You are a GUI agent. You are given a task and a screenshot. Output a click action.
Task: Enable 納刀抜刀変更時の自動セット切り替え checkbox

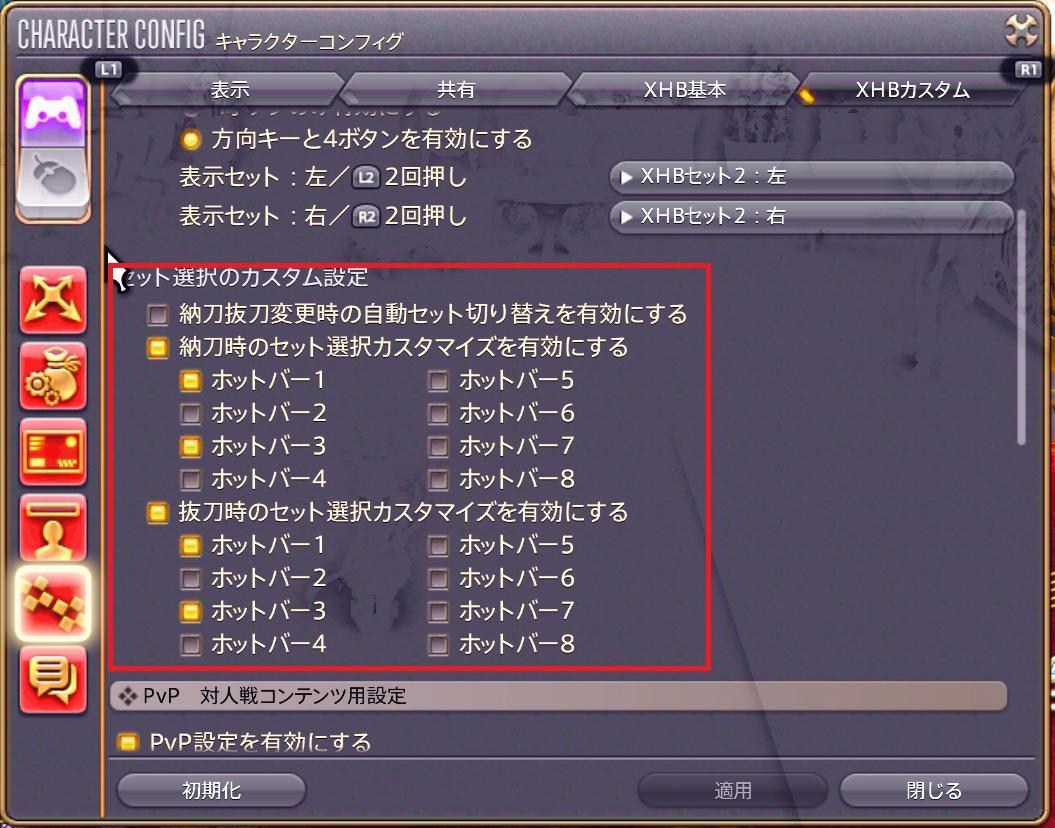(157, 314)
